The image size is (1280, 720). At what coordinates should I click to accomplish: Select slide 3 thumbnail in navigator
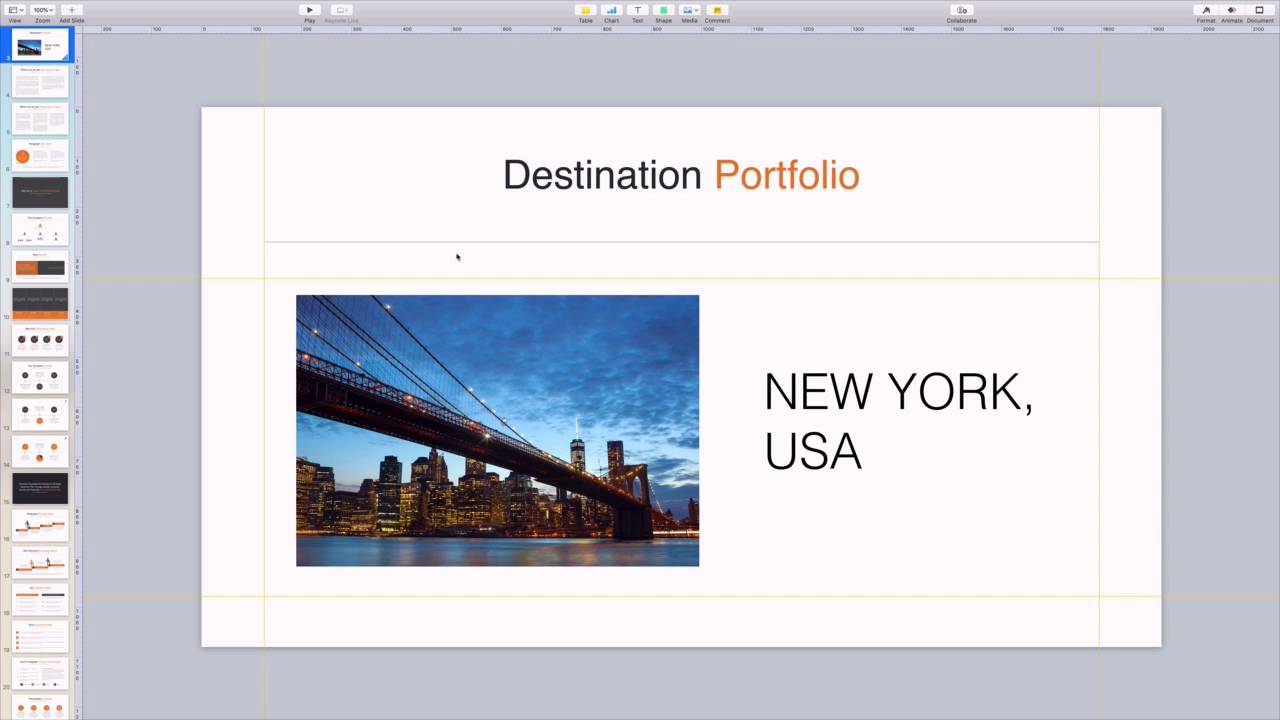[x=40, y=45]
